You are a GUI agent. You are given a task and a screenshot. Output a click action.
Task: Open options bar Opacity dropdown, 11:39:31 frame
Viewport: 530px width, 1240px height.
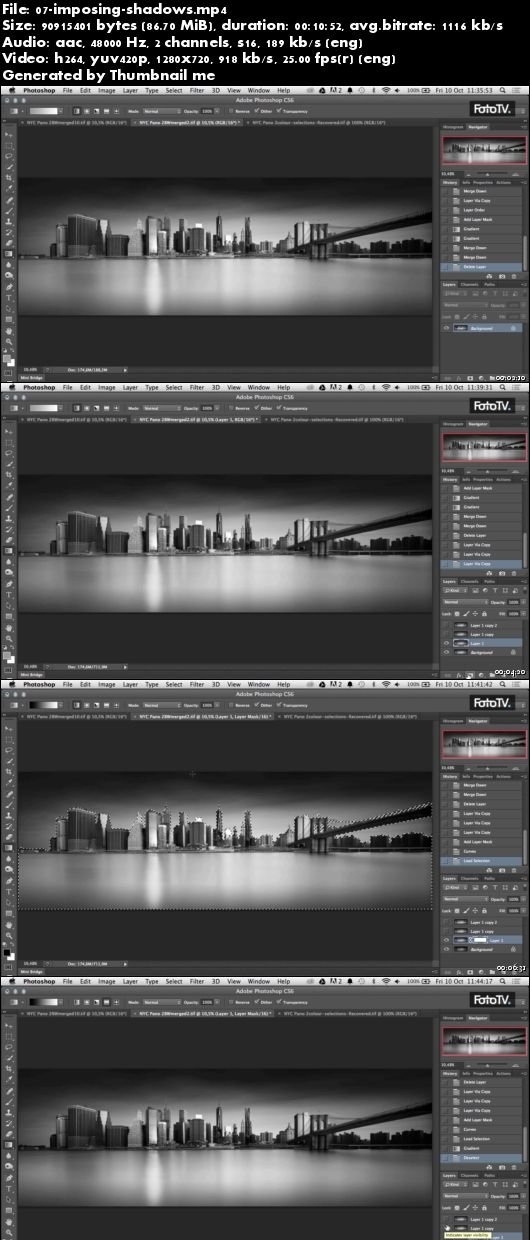pos(218,408)
